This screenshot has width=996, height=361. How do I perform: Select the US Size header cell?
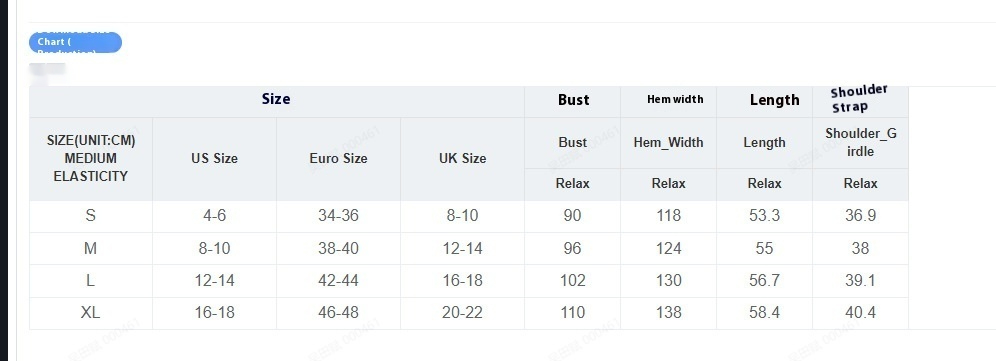(x=214, y=159)
